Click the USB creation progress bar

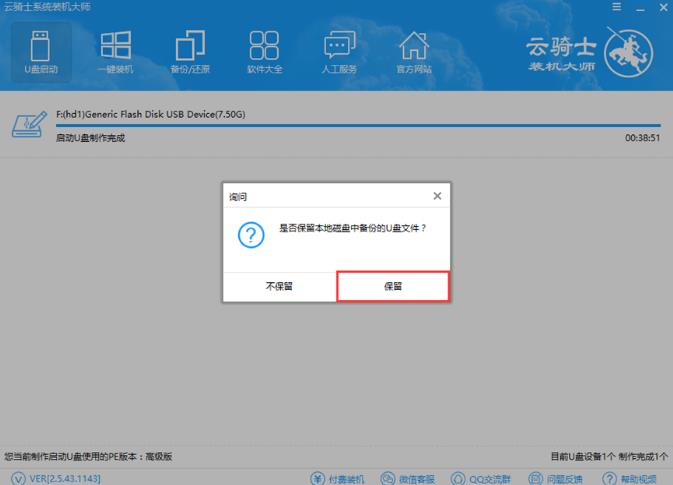tap(358, 125)
